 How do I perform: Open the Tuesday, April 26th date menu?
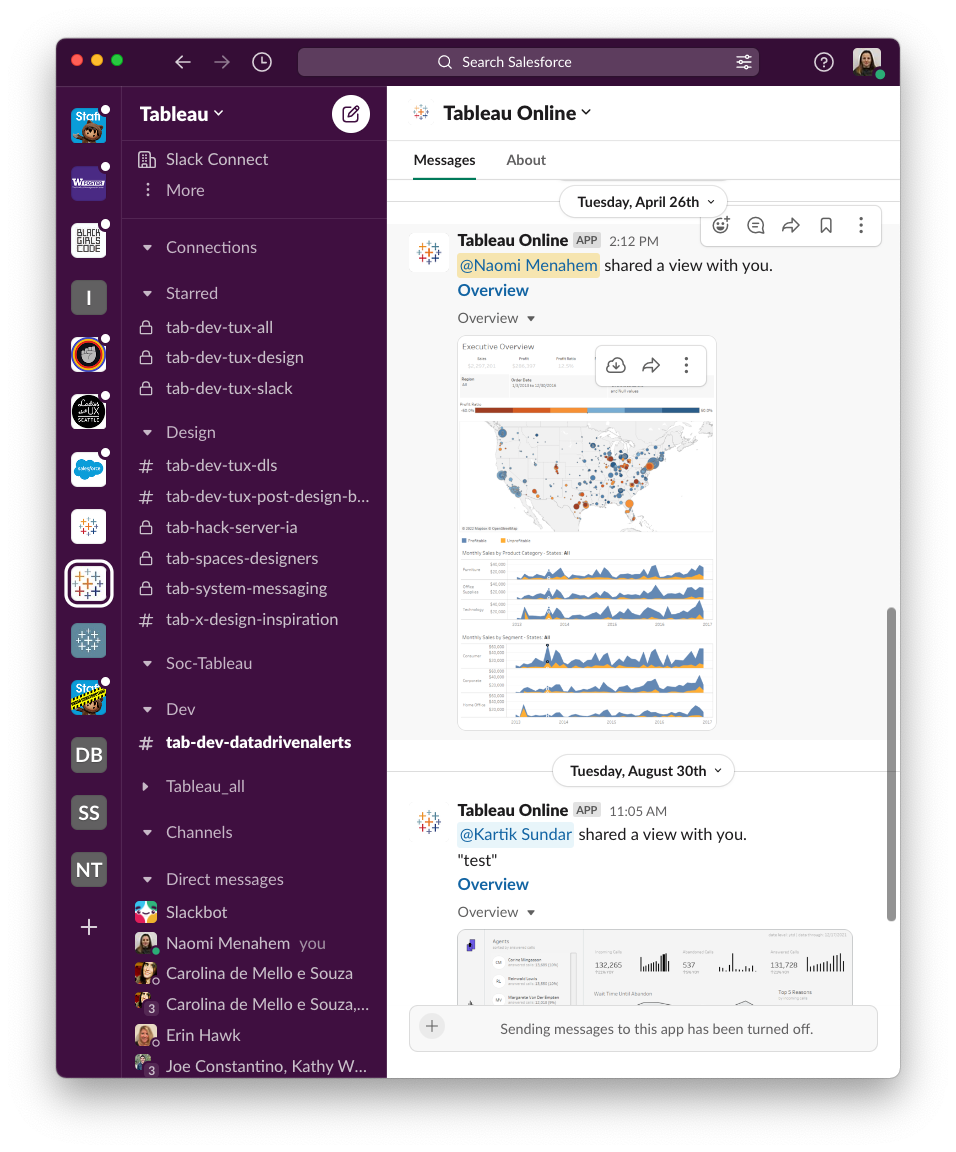pyautogui.click(x=644, y=202)
